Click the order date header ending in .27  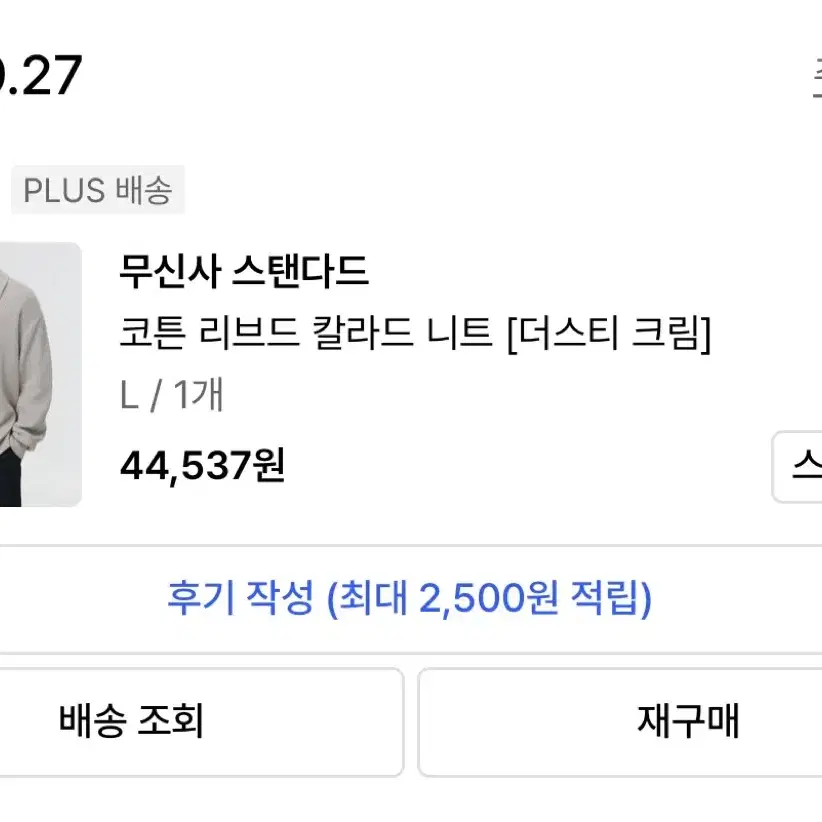point(41,75)
